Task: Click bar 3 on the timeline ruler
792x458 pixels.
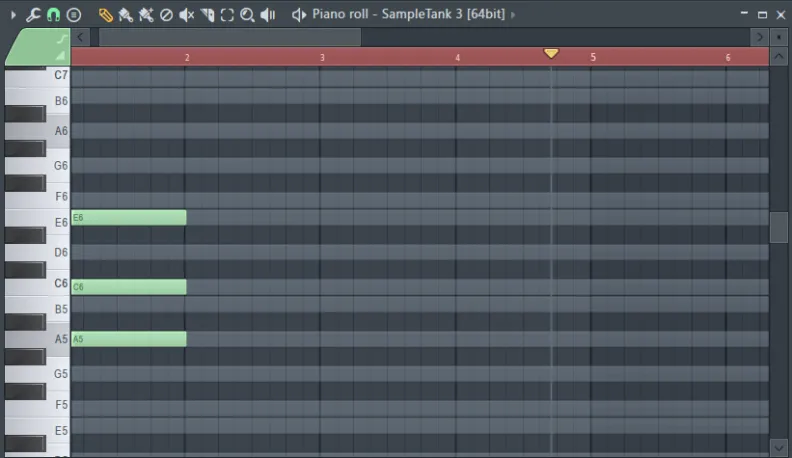Action: coord(322,58)
